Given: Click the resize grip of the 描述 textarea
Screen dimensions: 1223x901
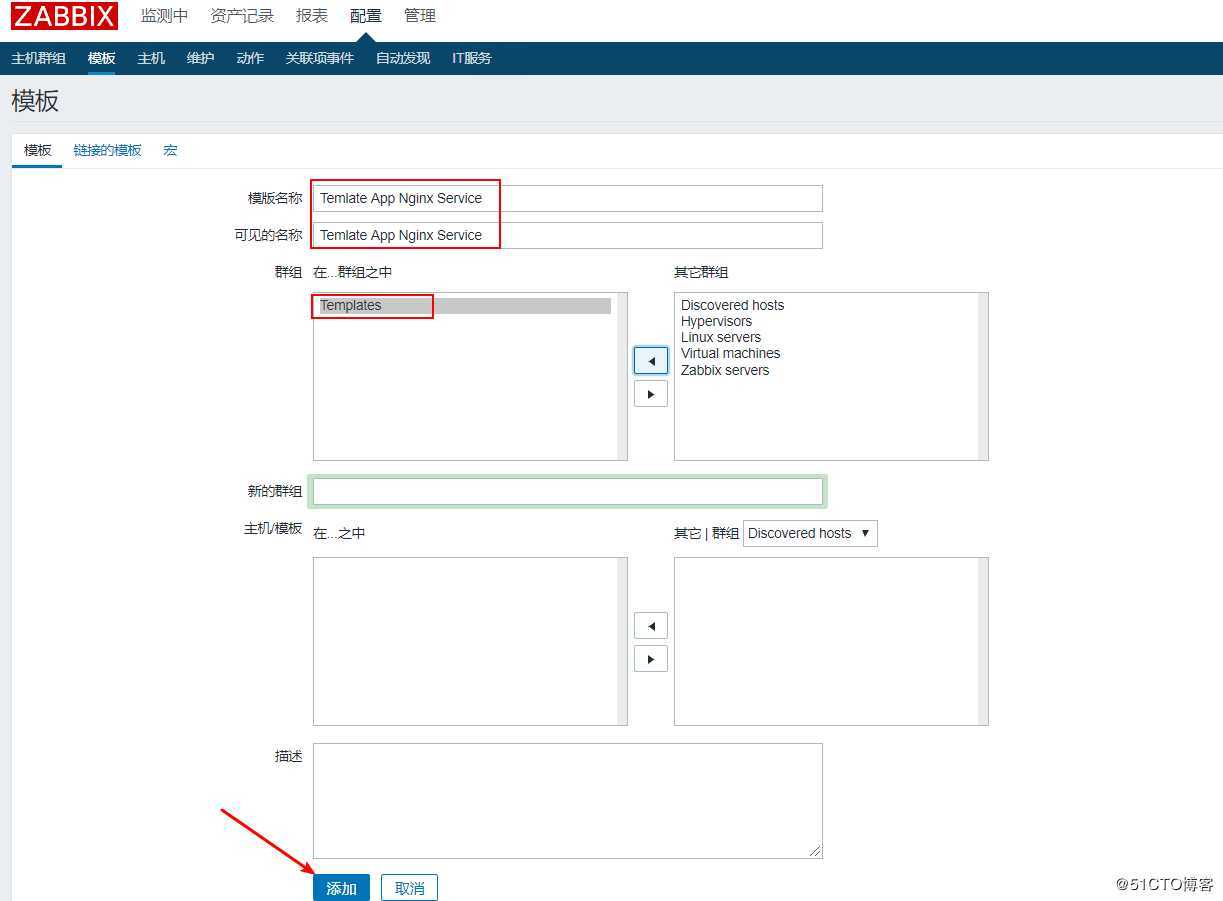Looking at the screenshot, I should (815, 851).
